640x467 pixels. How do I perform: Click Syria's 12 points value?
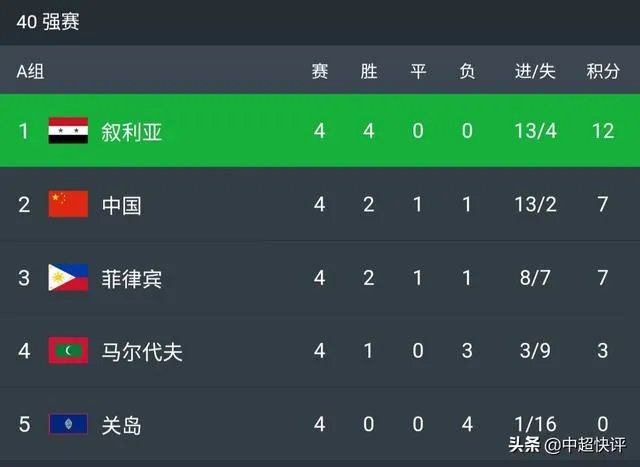602,132
